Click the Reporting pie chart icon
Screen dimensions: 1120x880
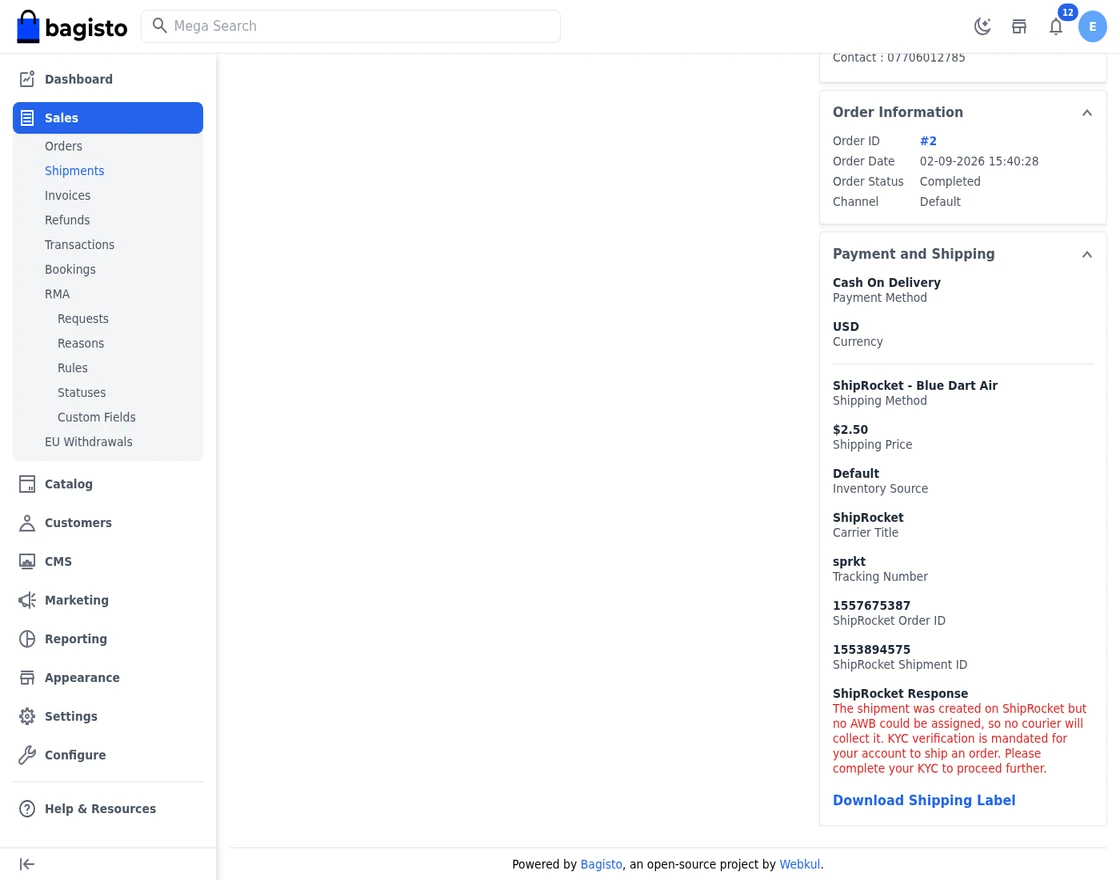click(27, 639)
